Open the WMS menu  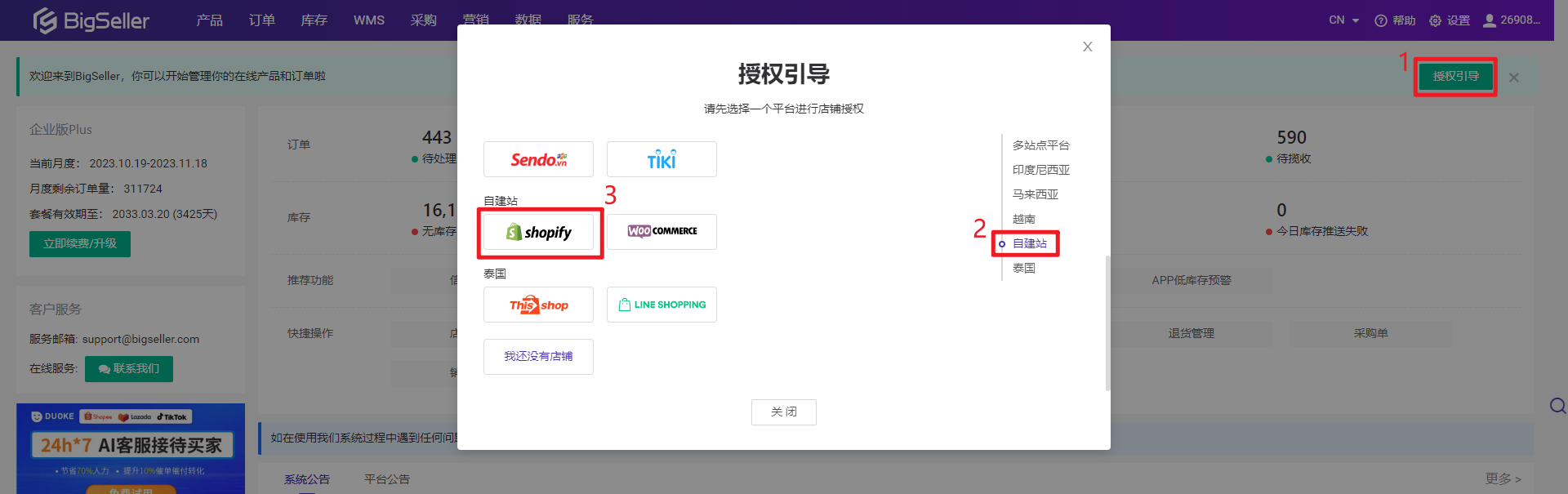pyautogui.click(x=369, y=20)
